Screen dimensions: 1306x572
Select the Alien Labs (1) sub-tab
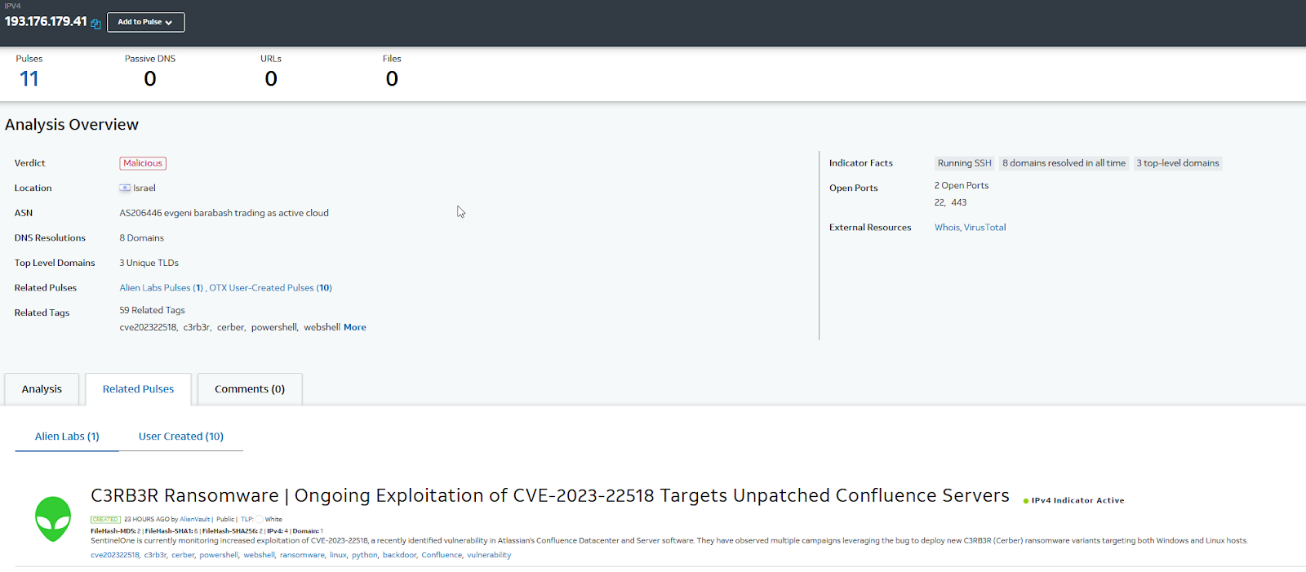67,436
